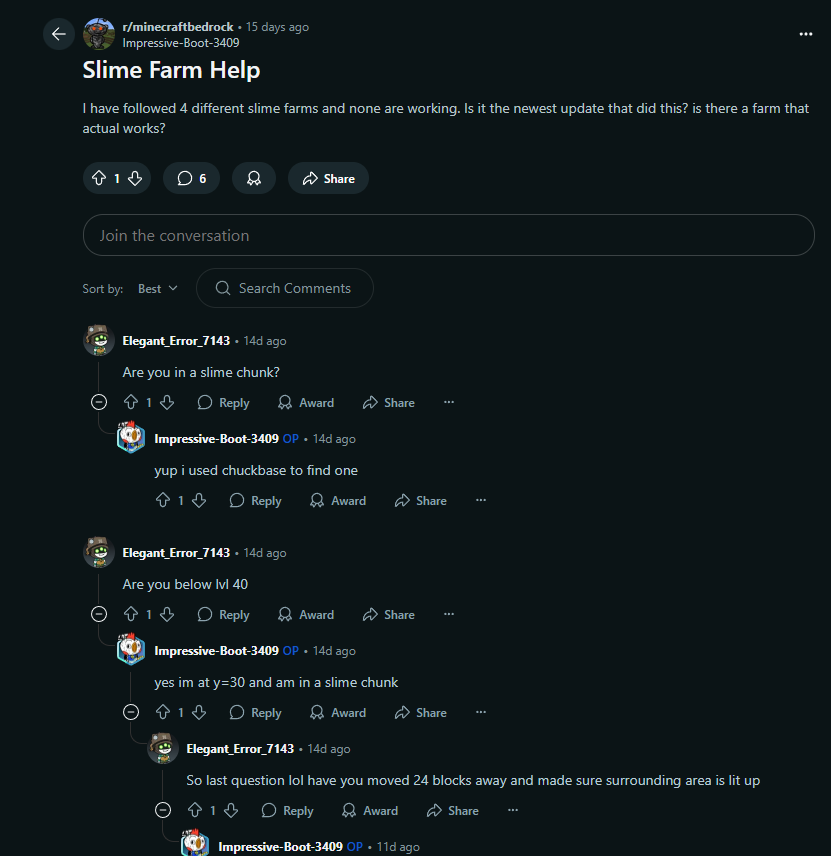This screenshot has width=831, height=856.
Task: Open the Sort by Best dropdown
Action: click(x=158, y=288)
